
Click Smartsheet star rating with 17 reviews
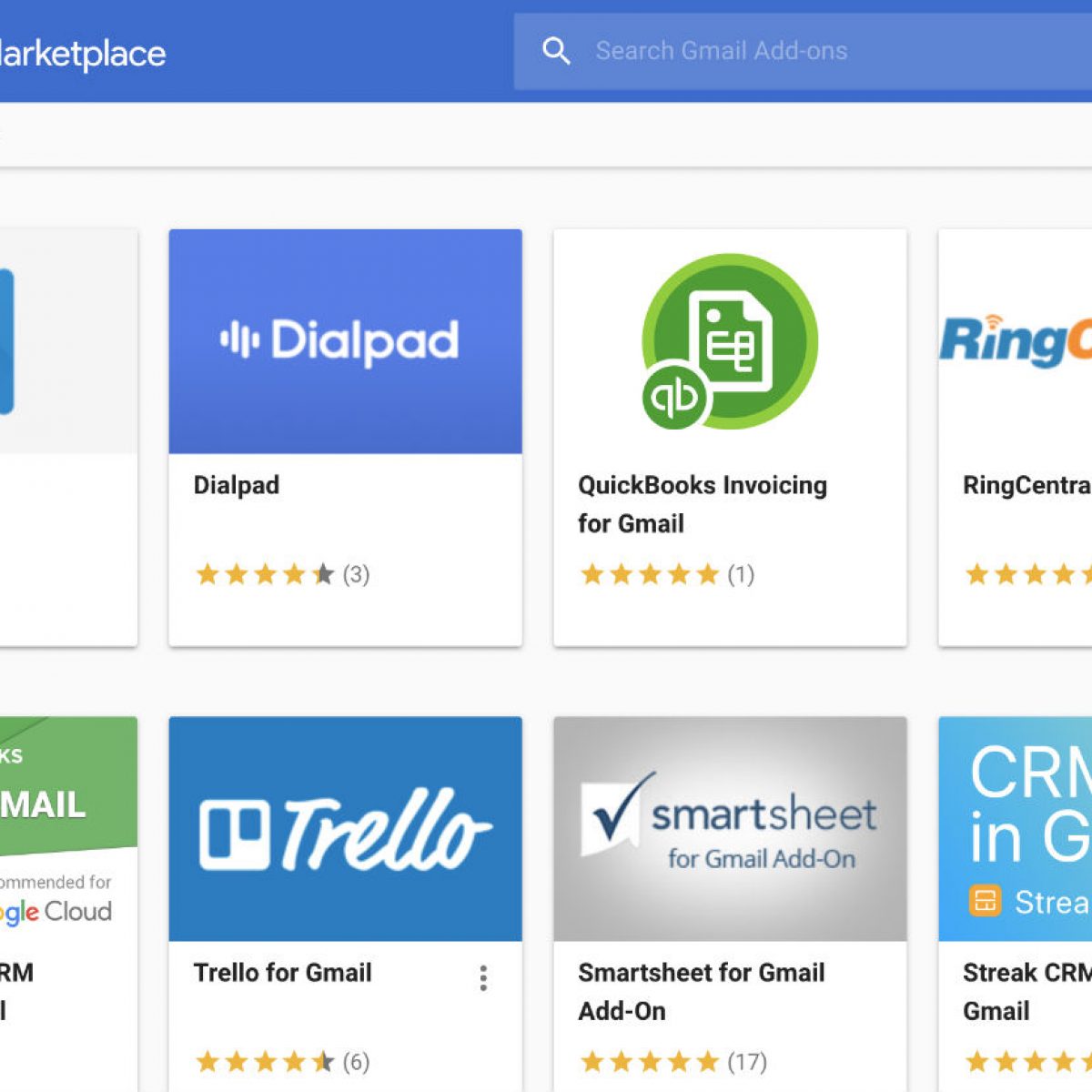click(673, 1062)
